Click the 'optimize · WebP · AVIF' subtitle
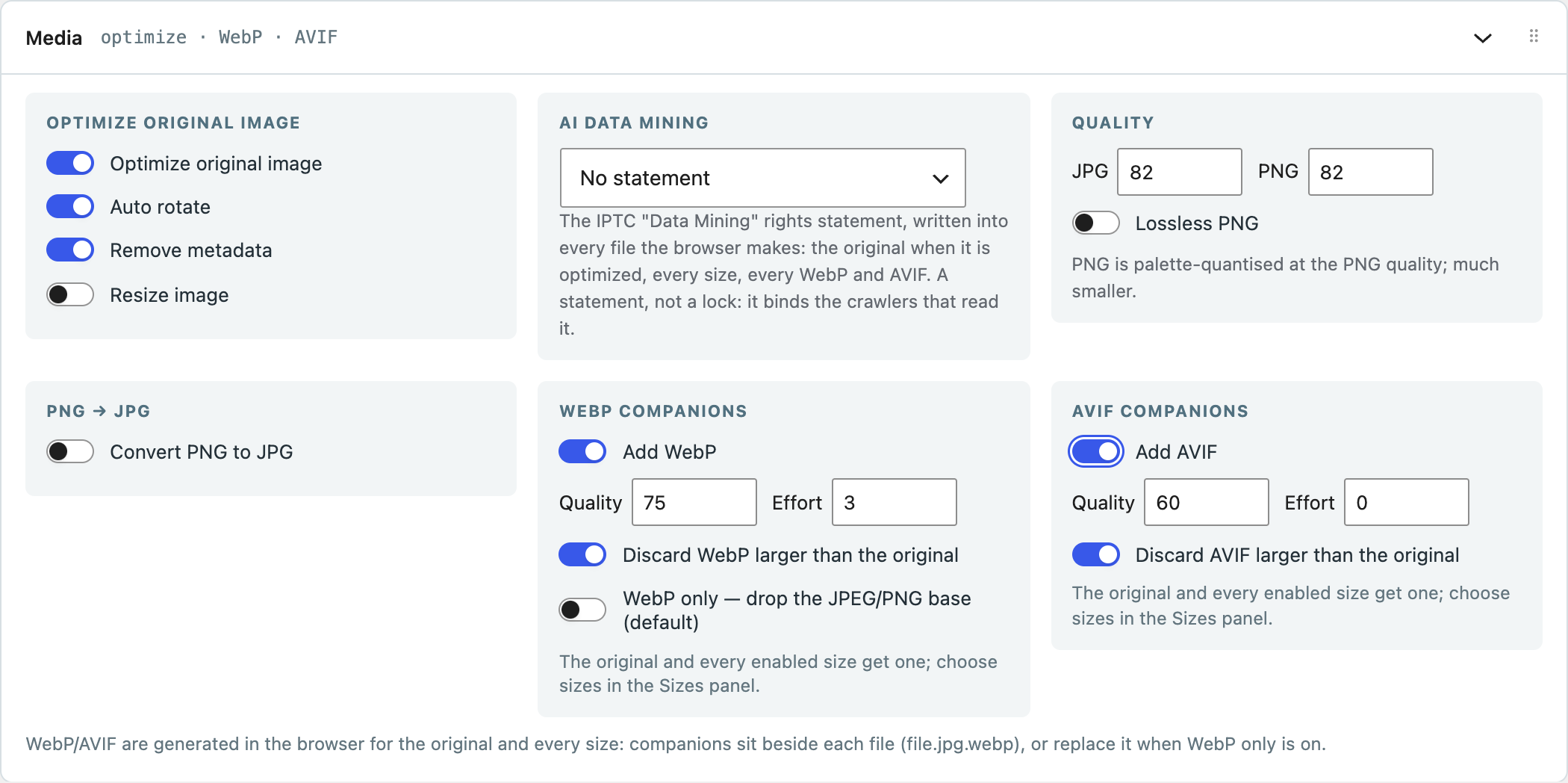 pyautogui.click(x=219, y=37)
